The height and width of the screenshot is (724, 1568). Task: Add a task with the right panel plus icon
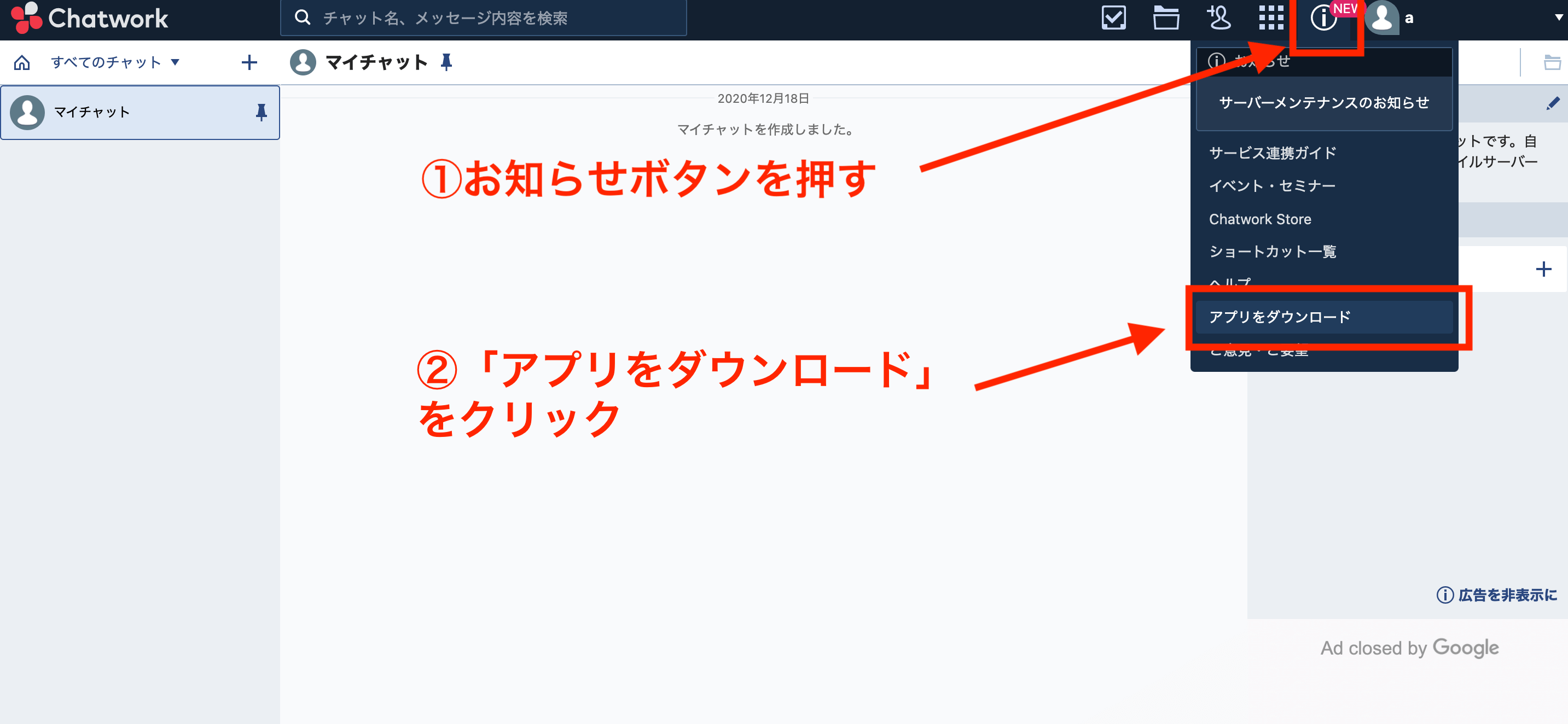click(x=1543, y=269)
